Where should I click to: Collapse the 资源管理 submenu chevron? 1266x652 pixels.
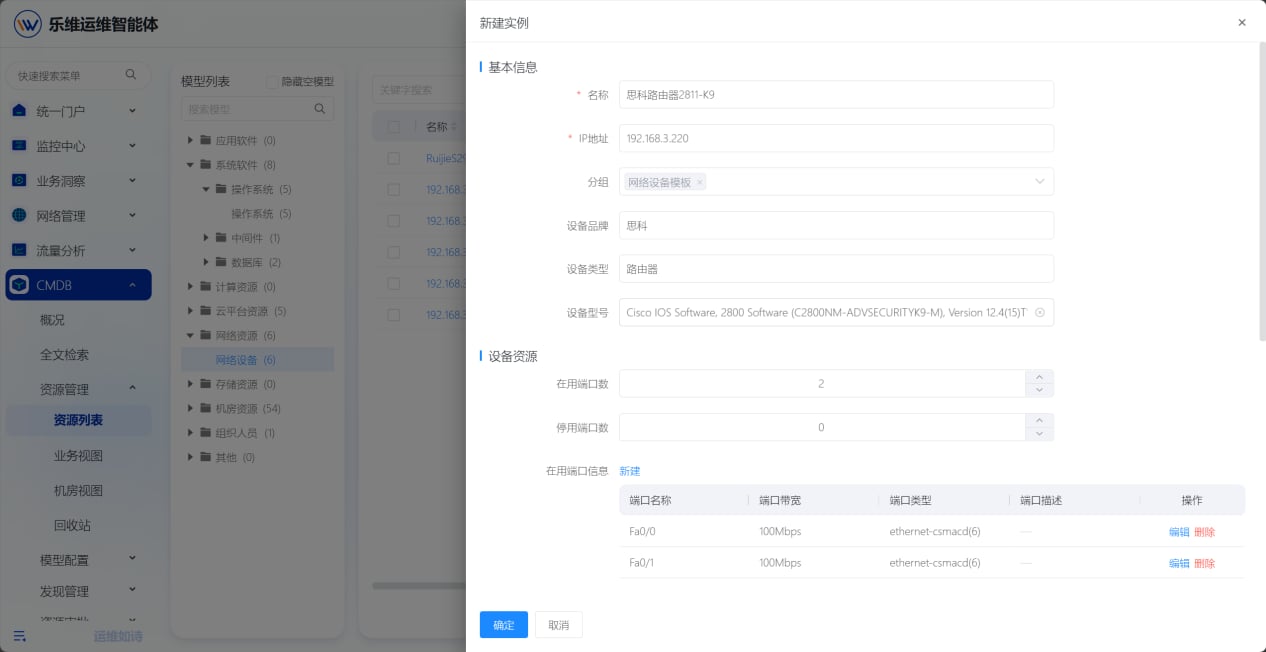pyautogui.click(x=132, y=389)
